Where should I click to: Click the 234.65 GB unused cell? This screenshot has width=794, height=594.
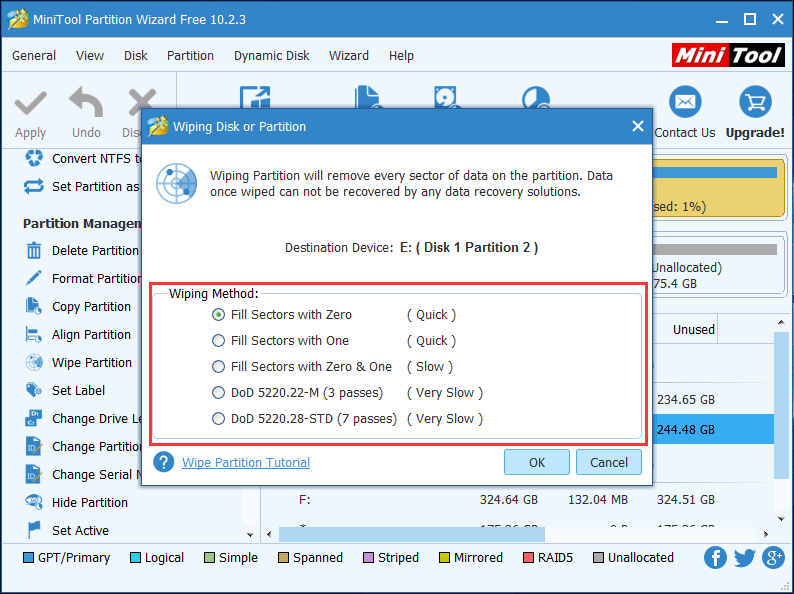click(x=686, y=400)
